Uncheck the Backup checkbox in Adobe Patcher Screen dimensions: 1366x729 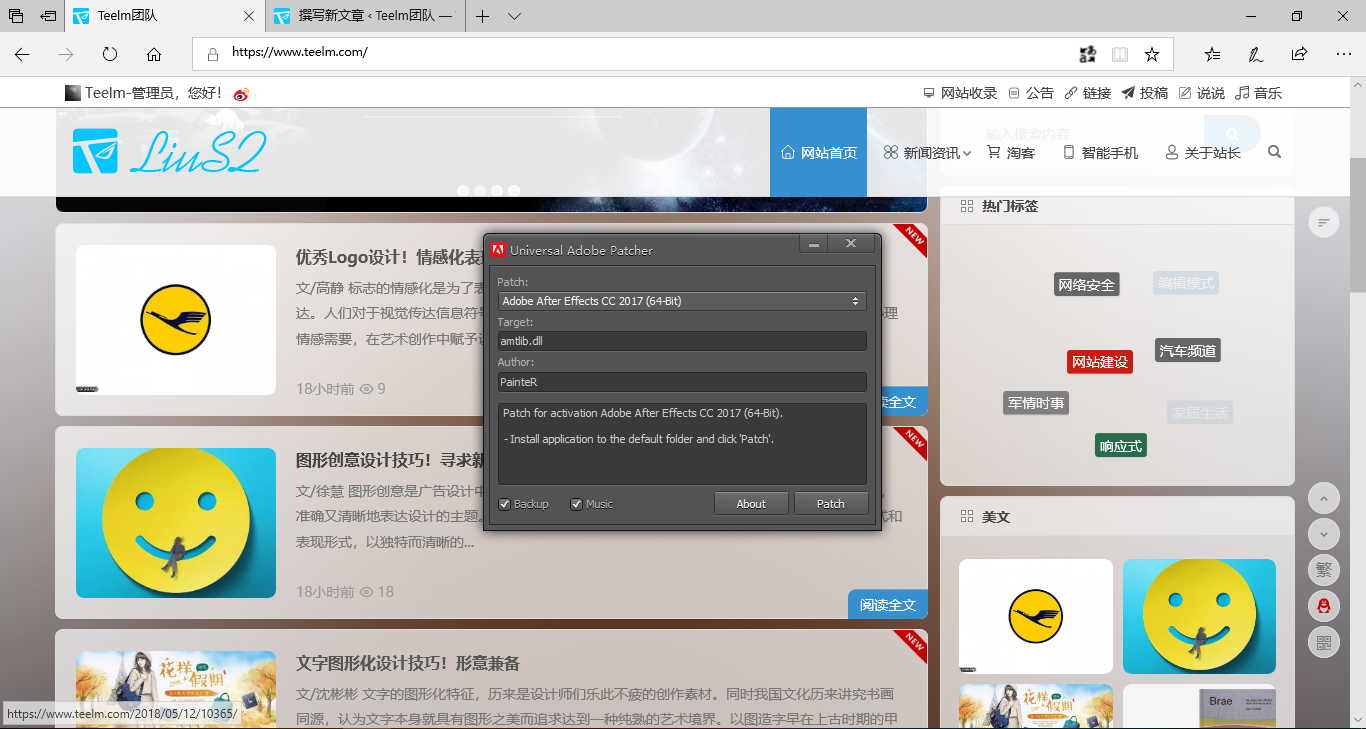pos(505,504)
